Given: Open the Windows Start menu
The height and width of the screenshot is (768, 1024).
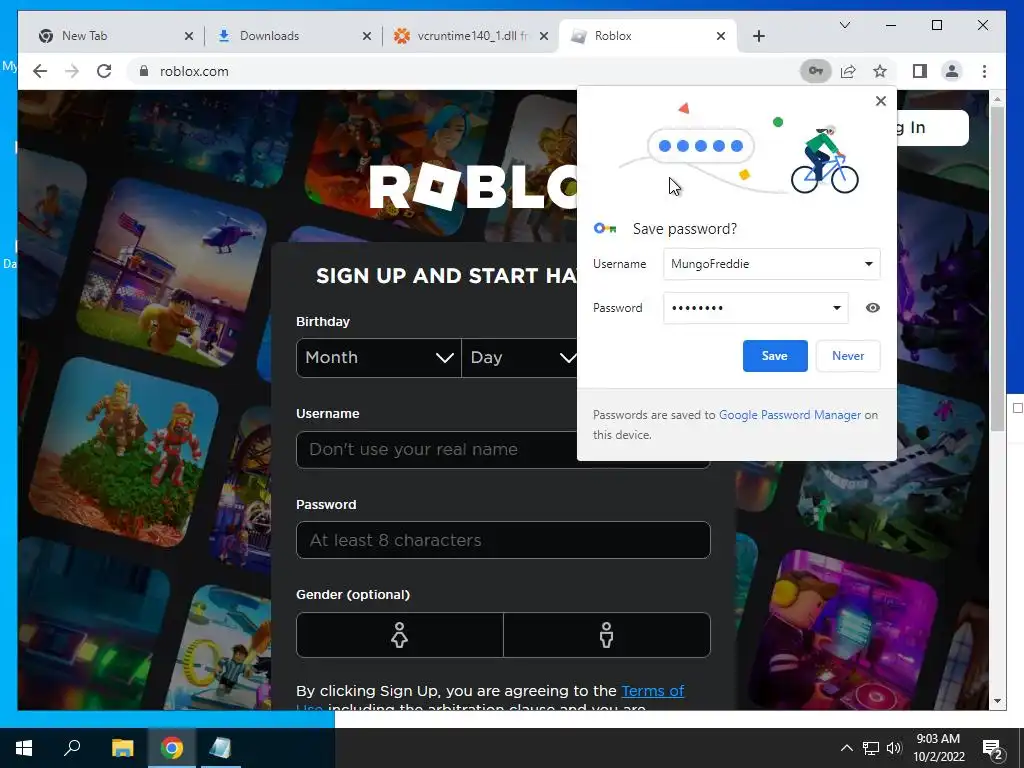Looking at the screenshot, I should [24, 748].
